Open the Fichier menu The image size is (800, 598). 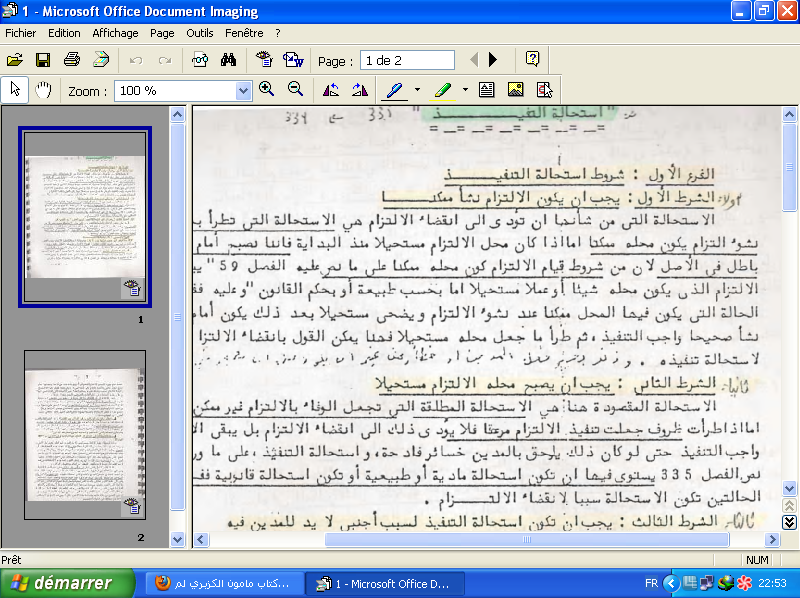(20, 33)
